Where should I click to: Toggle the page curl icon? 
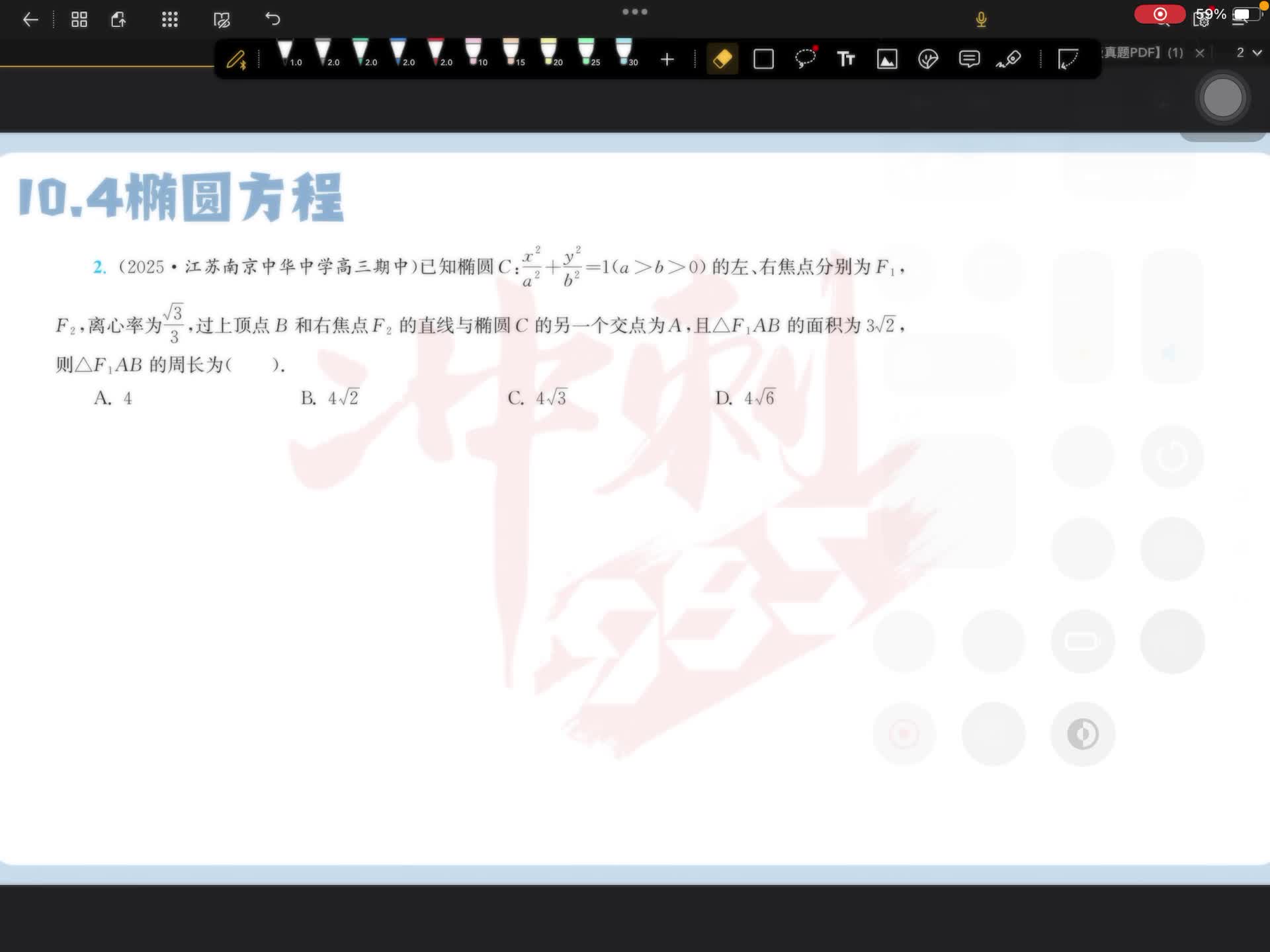1068,59
